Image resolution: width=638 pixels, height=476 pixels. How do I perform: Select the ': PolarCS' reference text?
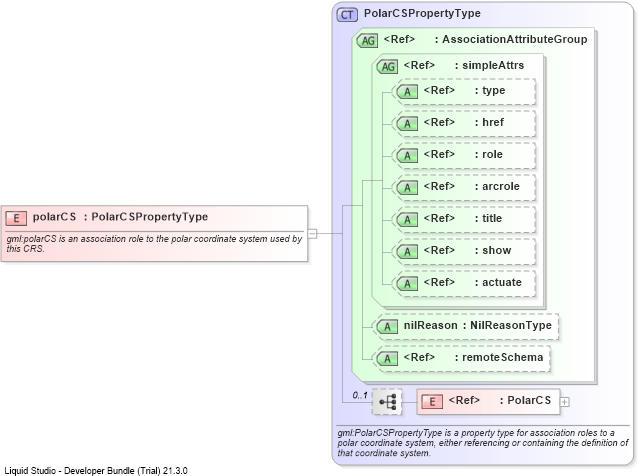click(x=525, y=400)
